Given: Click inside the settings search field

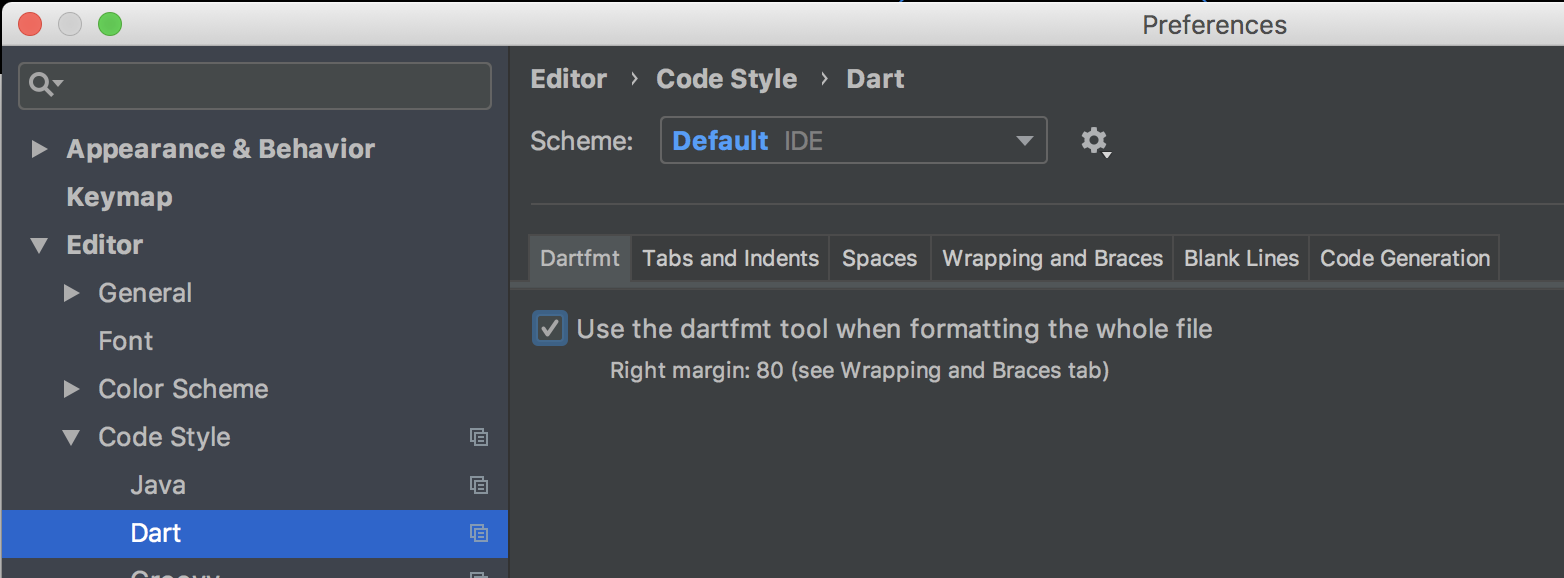Looking at the screenshot, I should pos(255,86).
